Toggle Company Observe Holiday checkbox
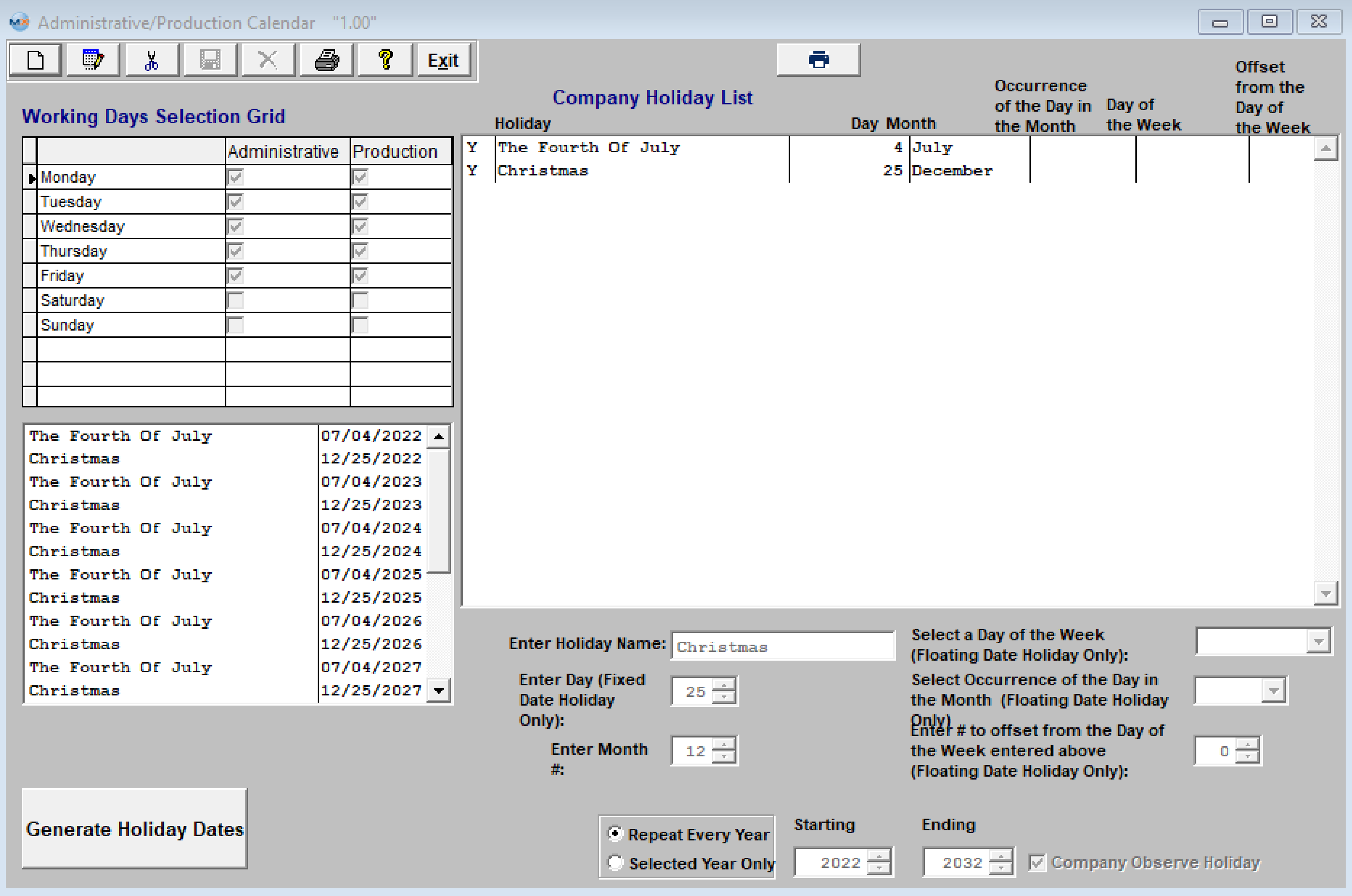 click(x=1037, y=862)
